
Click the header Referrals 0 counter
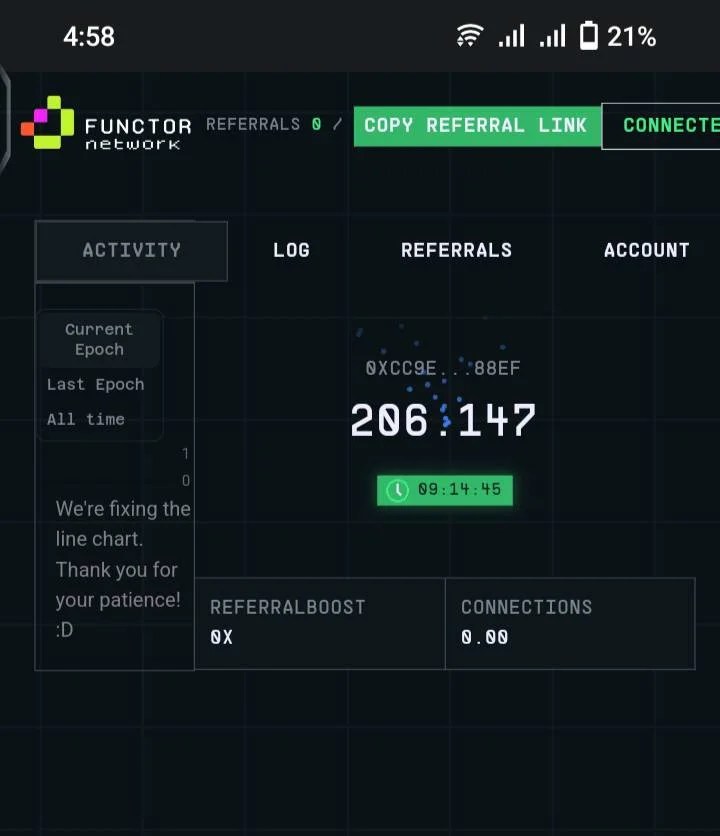(x=264, y=124)
